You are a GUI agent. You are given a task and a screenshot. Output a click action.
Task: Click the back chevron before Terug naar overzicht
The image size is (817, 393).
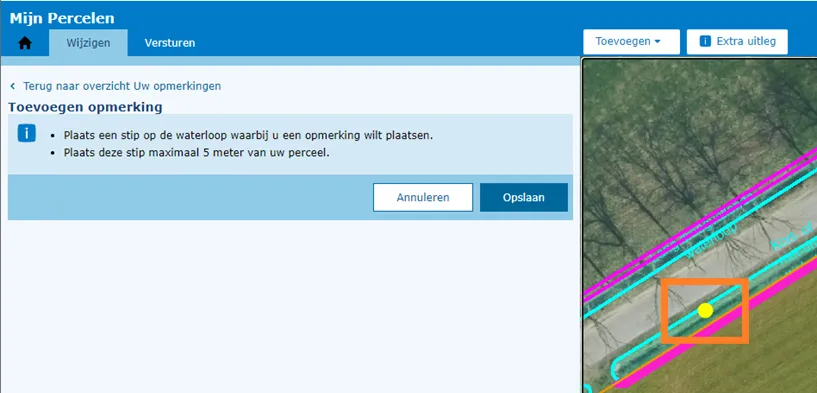tap(13, 86)
